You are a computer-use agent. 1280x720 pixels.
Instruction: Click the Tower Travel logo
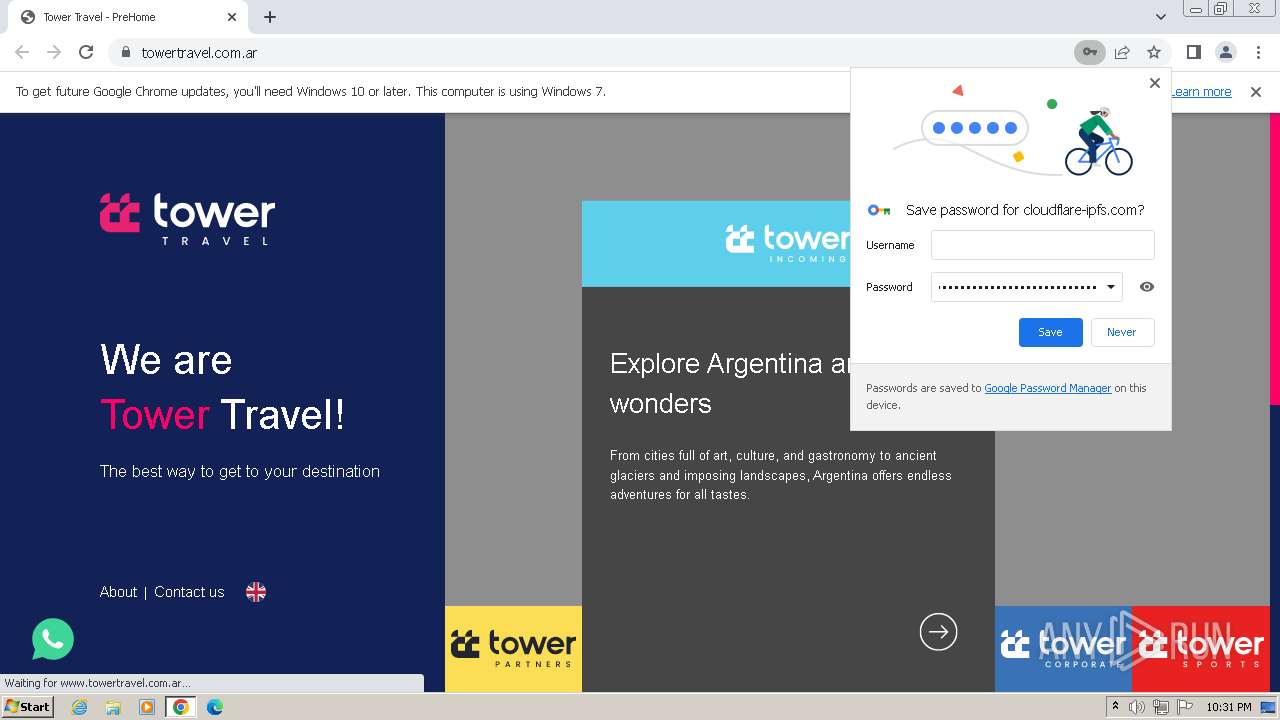point(187,219)
